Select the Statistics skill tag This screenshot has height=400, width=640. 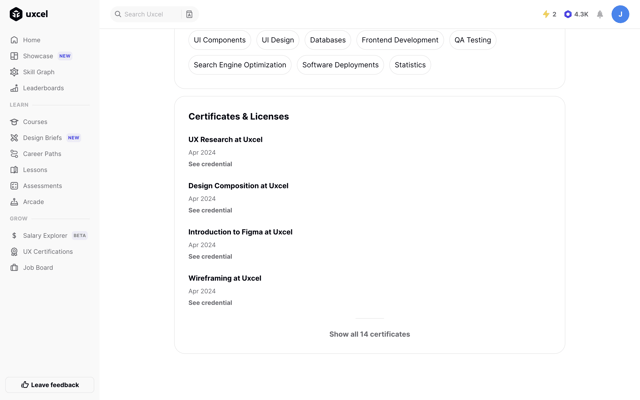(410, 65)
